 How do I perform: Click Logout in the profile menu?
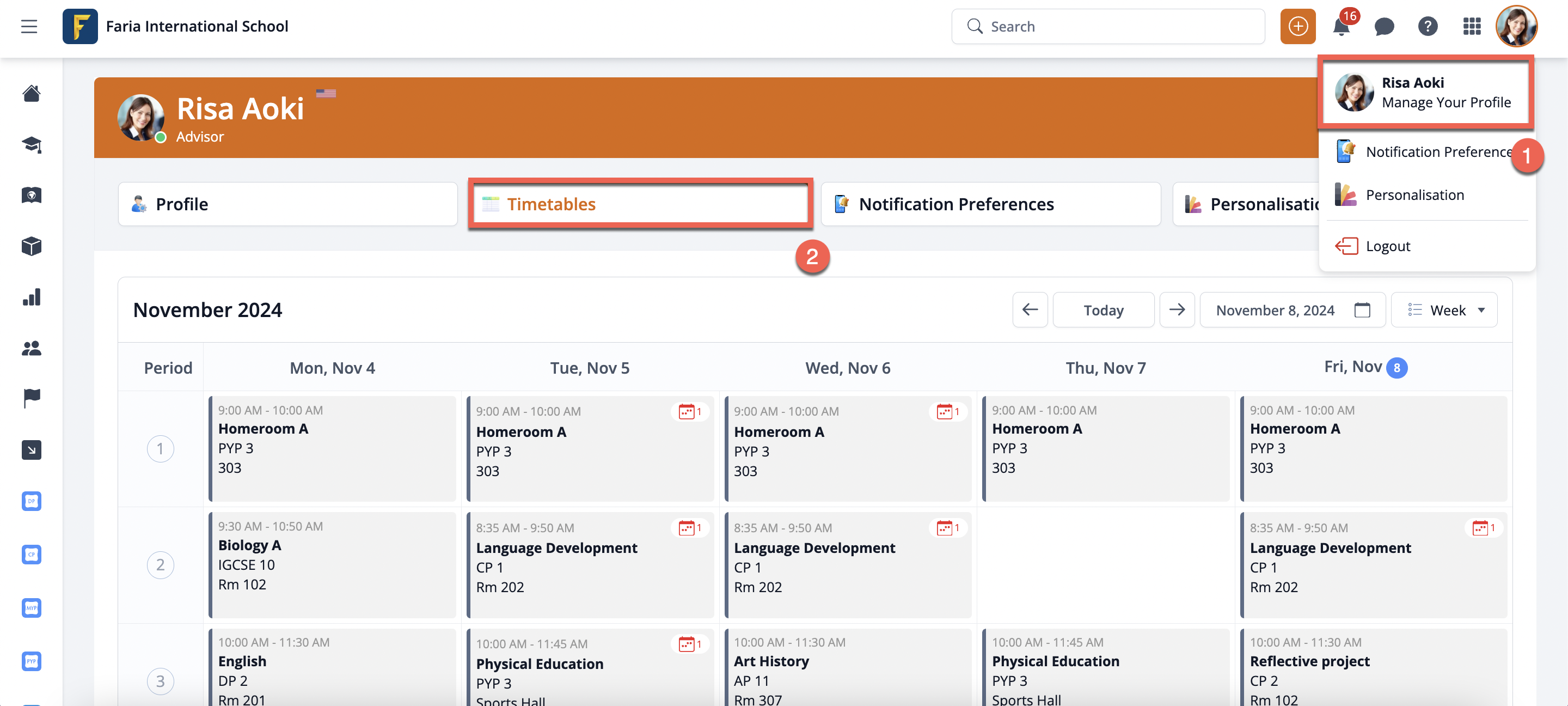click(x=1387, y=246)
